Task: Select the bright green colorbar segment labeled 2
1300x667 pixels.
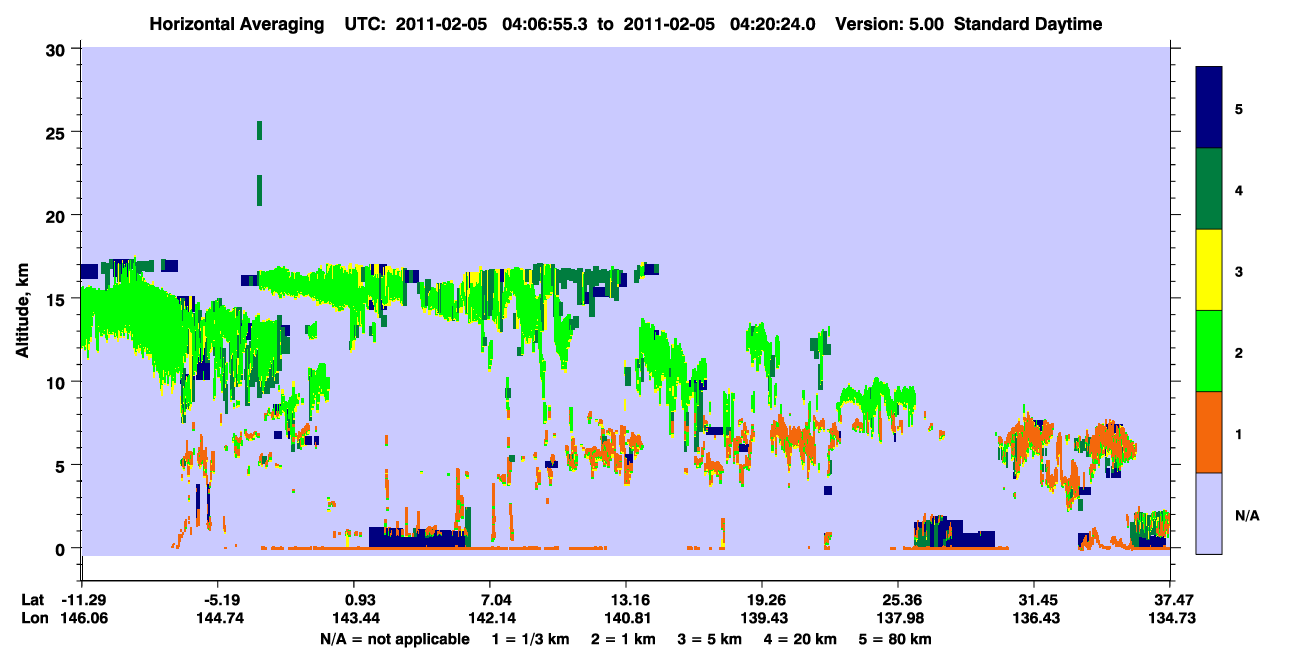Action: click(x=1209, y=351)
